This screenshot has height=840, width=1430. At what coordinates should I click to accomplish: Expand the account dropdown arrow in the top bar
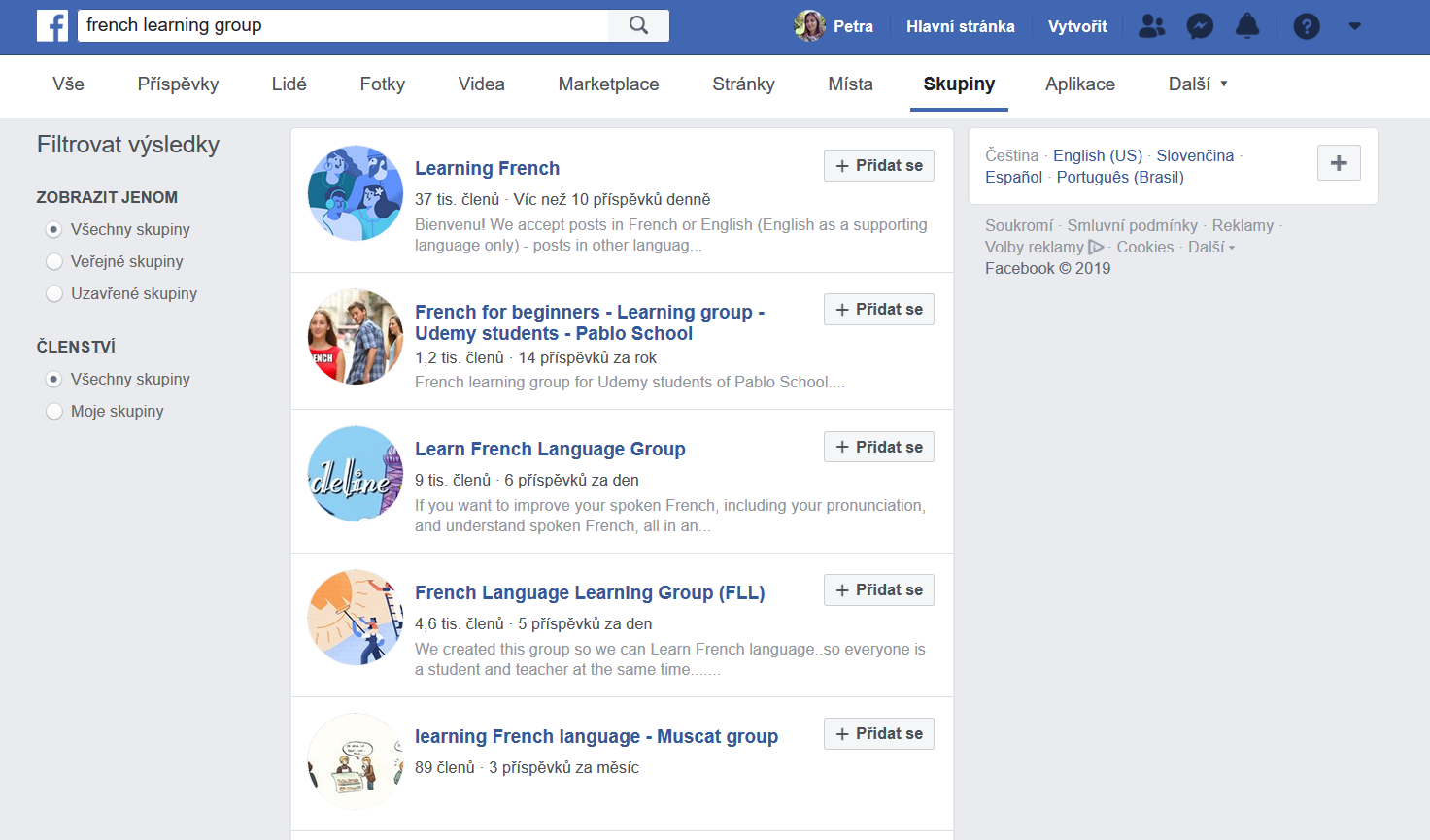click(x=1354, y=26)
